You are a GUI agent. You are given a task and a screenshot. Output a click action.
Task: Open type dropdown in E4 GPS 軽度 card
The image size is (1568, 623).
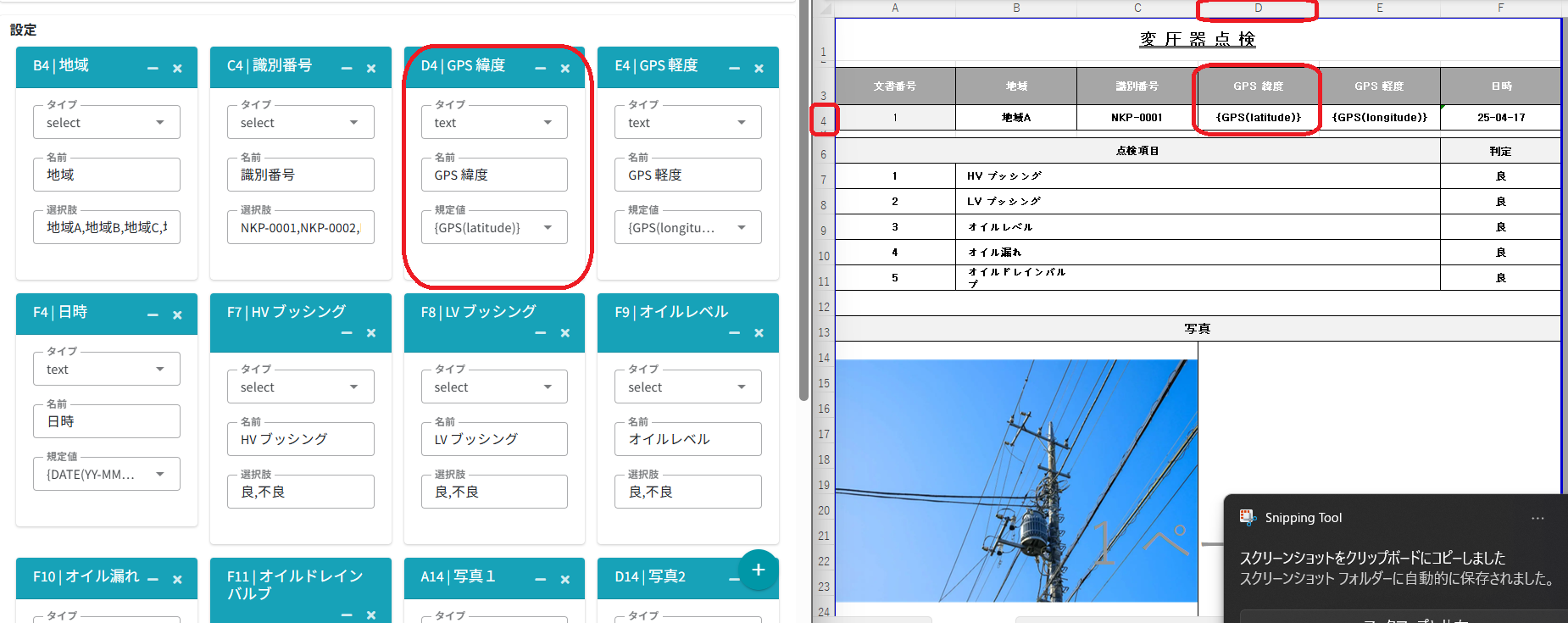(x=688, y=122)
